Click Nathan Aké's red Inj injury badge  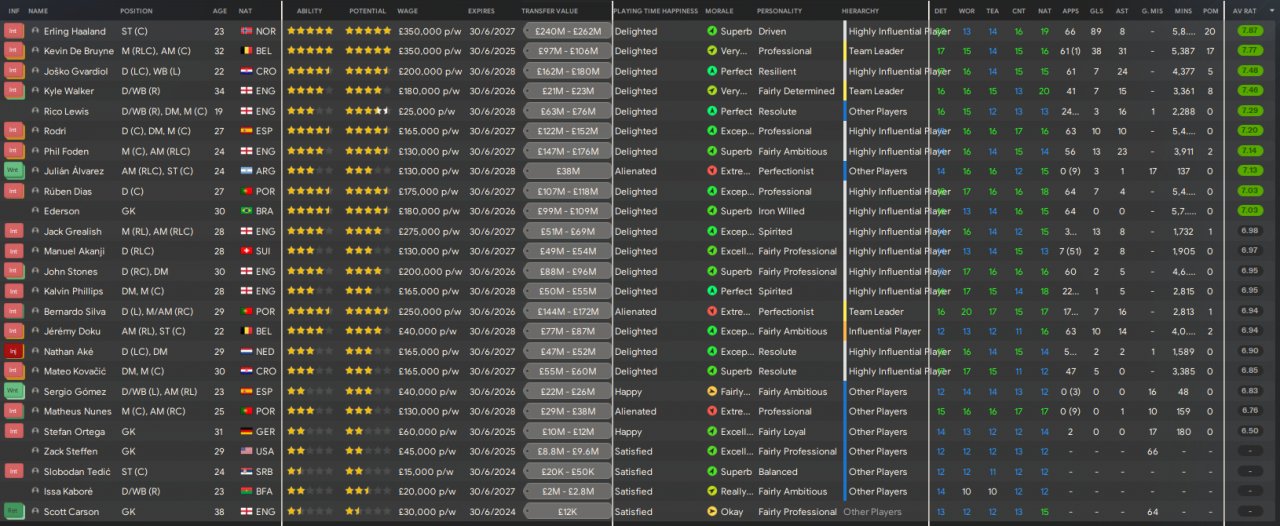pos(13,351)
